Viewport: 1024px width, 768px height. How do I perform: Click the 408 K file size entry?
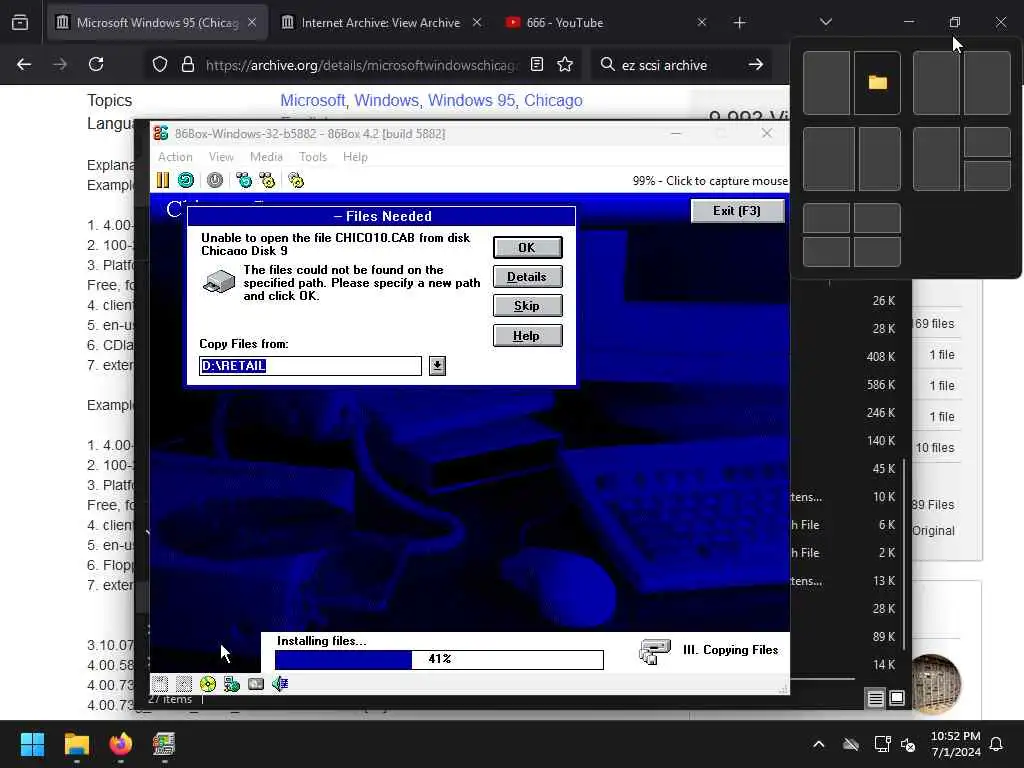881,357
